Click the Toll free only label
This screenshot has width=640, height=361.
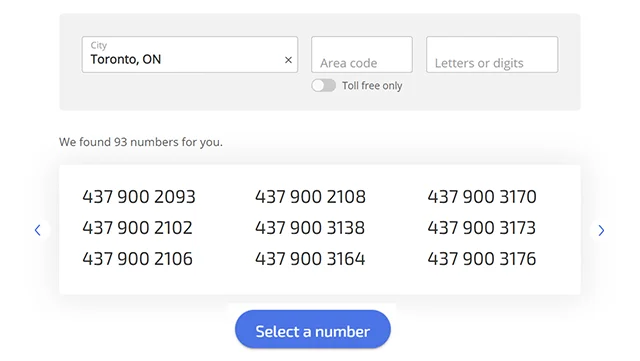372,86
